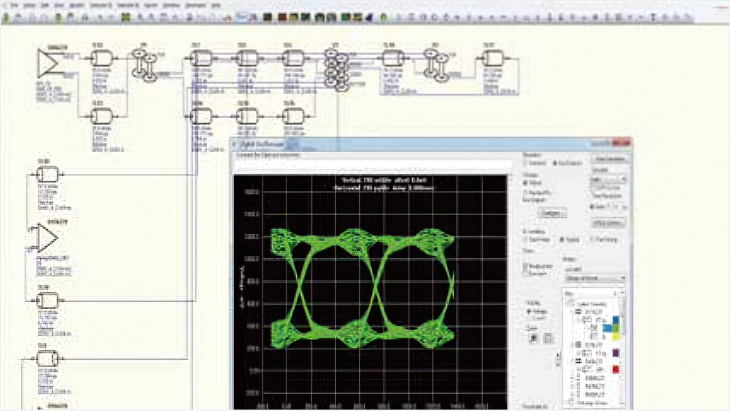Image resolution: width=730 pixels, height=411 pixels.
Task: Click the left icon button below Voltage option
Action: pyautogui.click(x=531, y=338)
